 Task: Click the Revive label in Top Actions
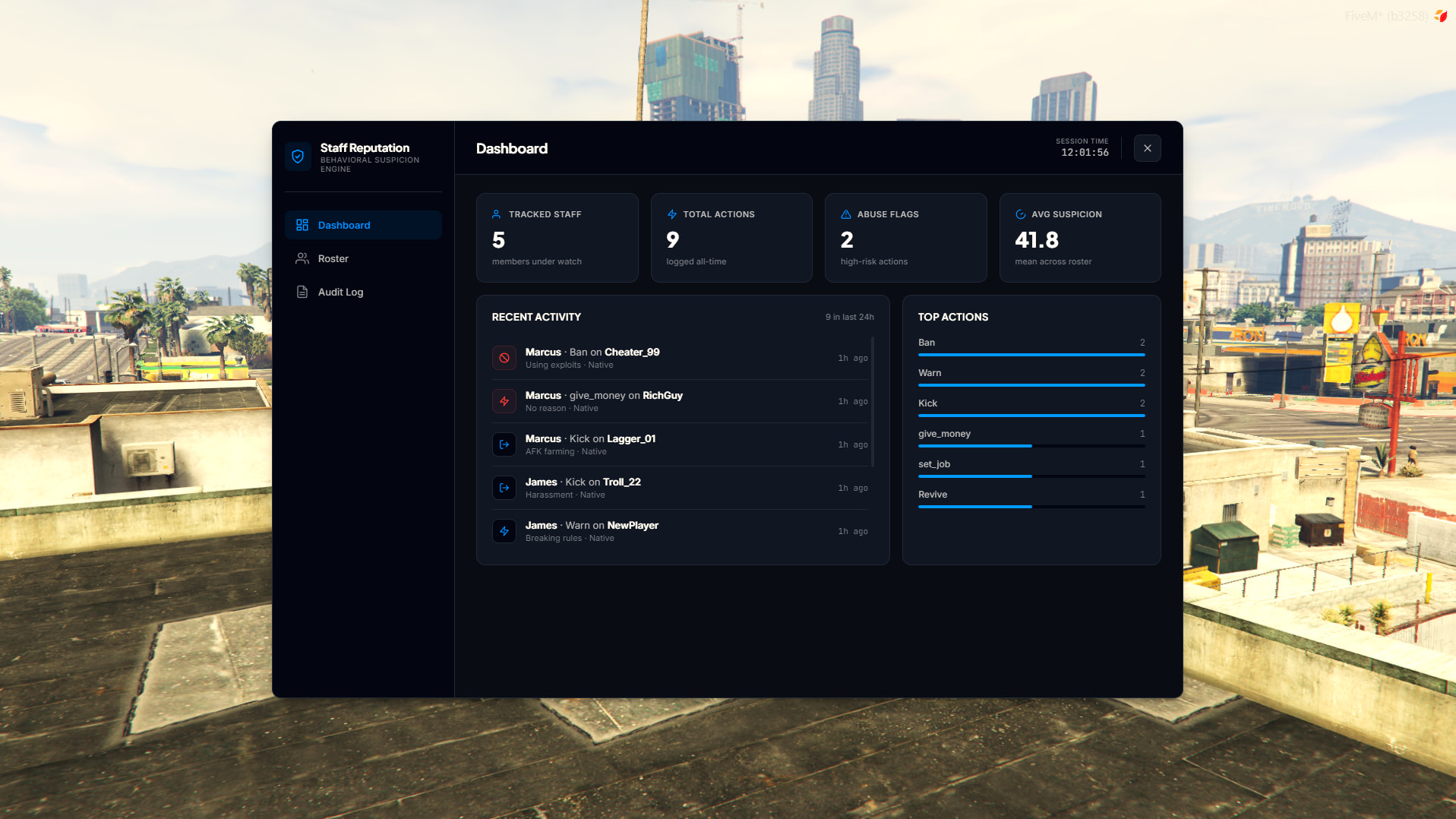coord(933,495)
